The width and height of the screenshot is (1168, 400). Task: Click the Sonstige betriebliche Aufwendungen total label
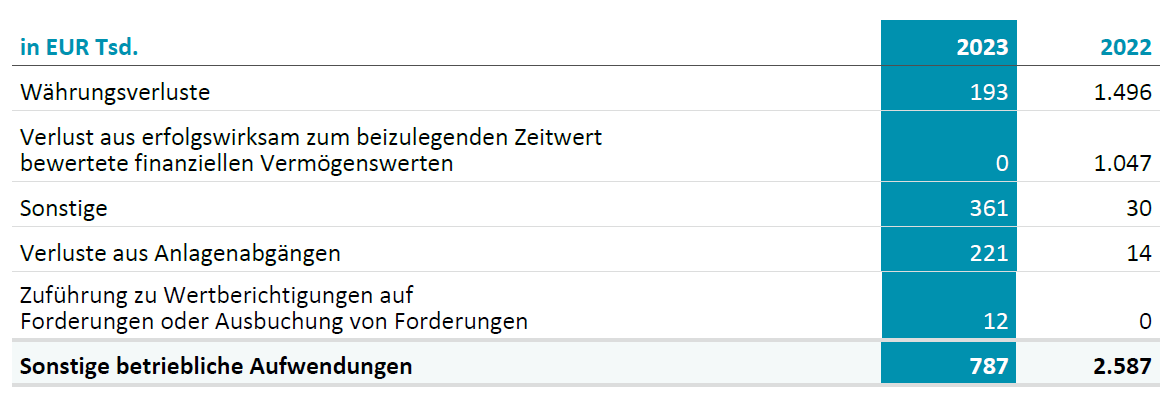tap(216, 366)
